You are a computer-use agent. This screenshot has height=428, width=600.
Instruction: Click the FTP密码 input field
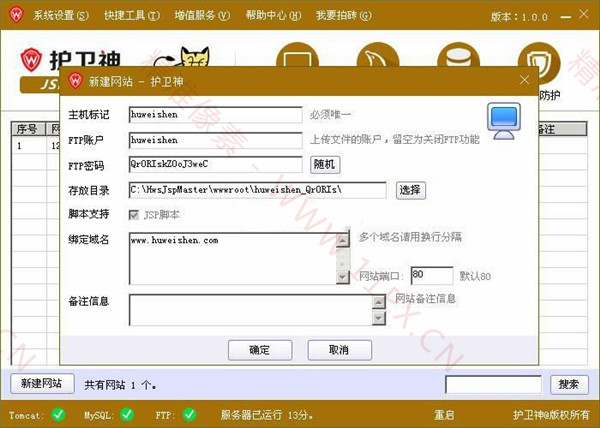coord(216,164)
